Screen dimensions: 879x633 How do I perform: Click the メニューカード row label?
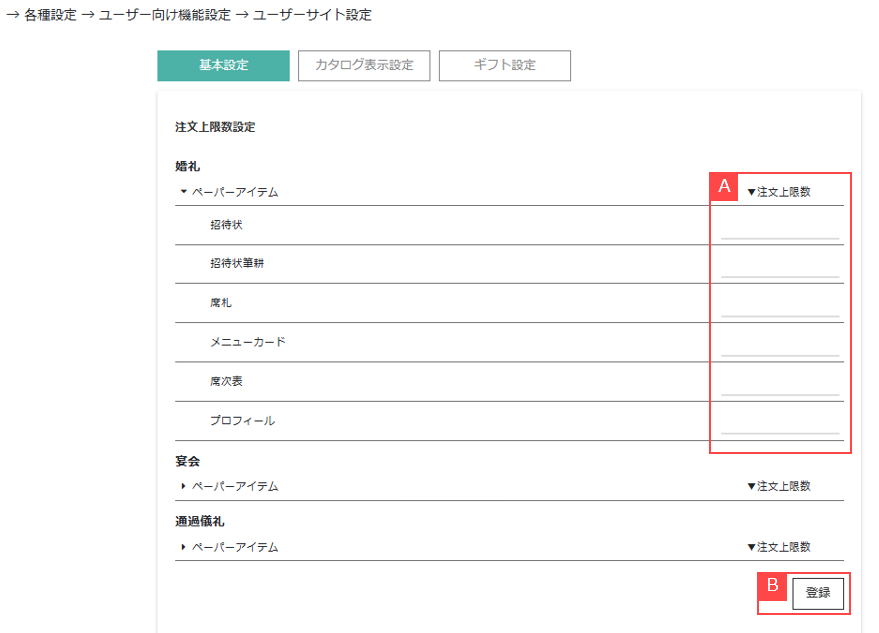point(247,342)
